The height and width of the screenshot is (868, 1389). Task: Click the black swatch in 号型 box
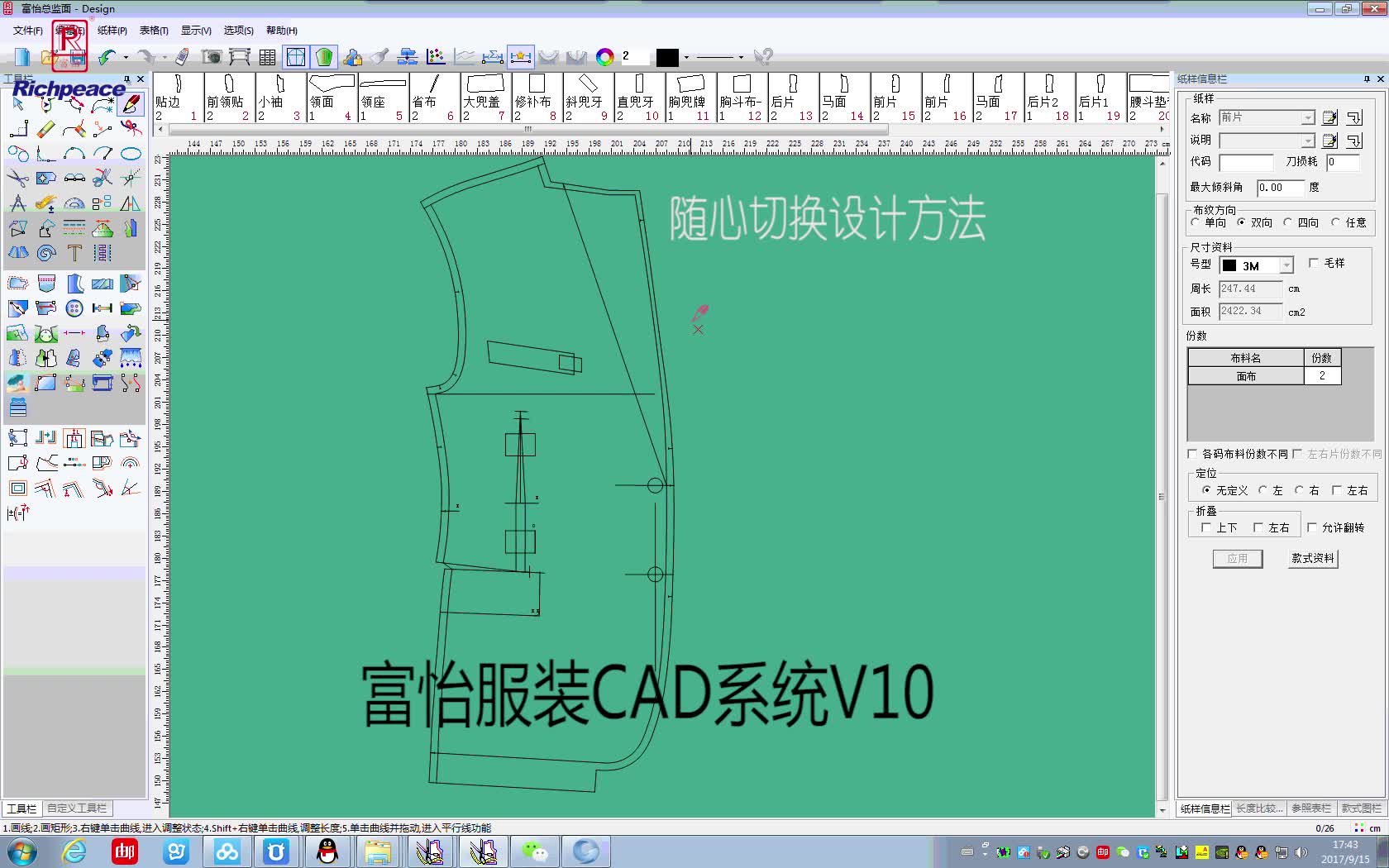pyautogui.click(x=1229, y=265)
